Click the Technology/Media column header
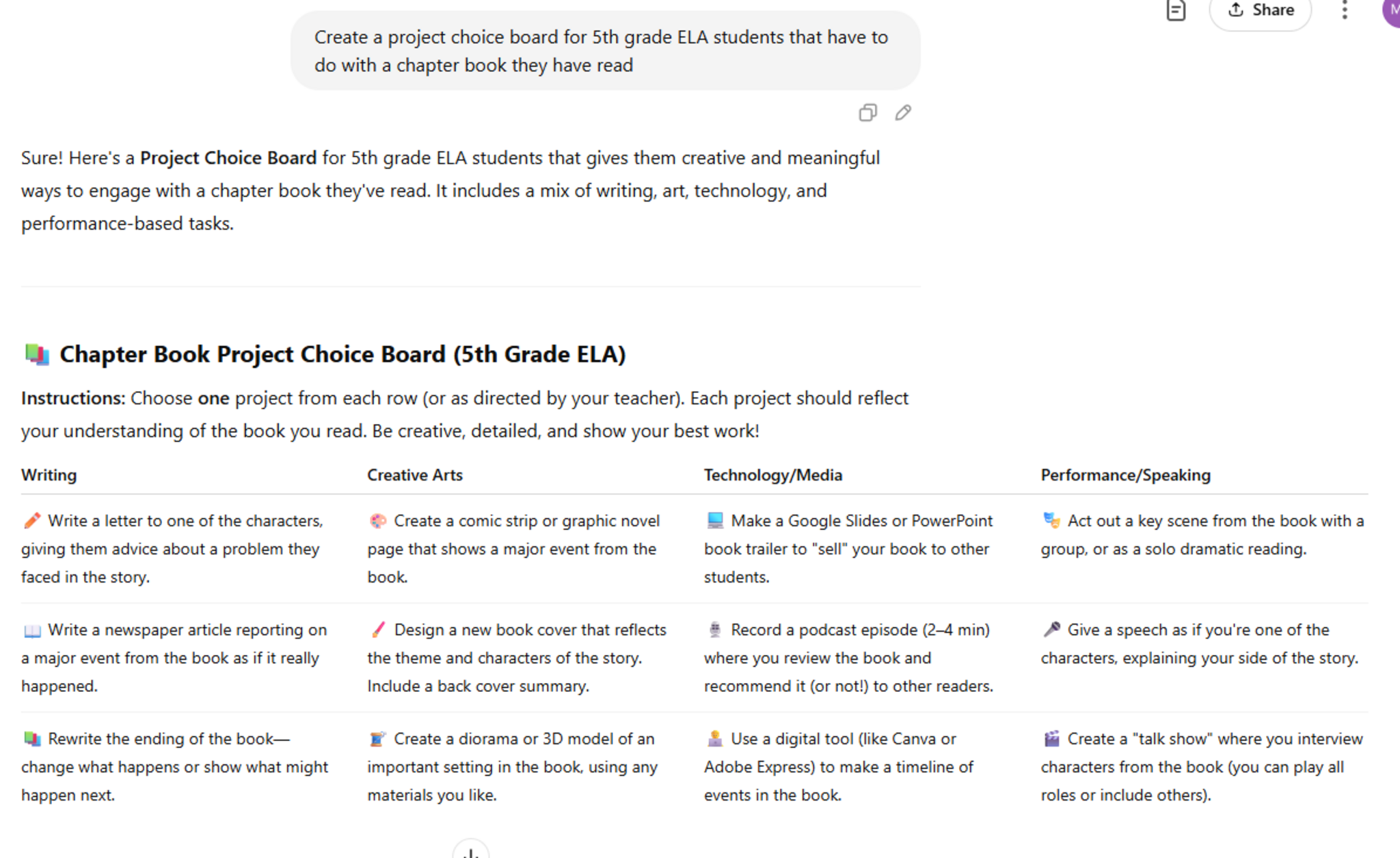Image resolution: width=1400 pixels, height=858 pixels. [772, 475]
